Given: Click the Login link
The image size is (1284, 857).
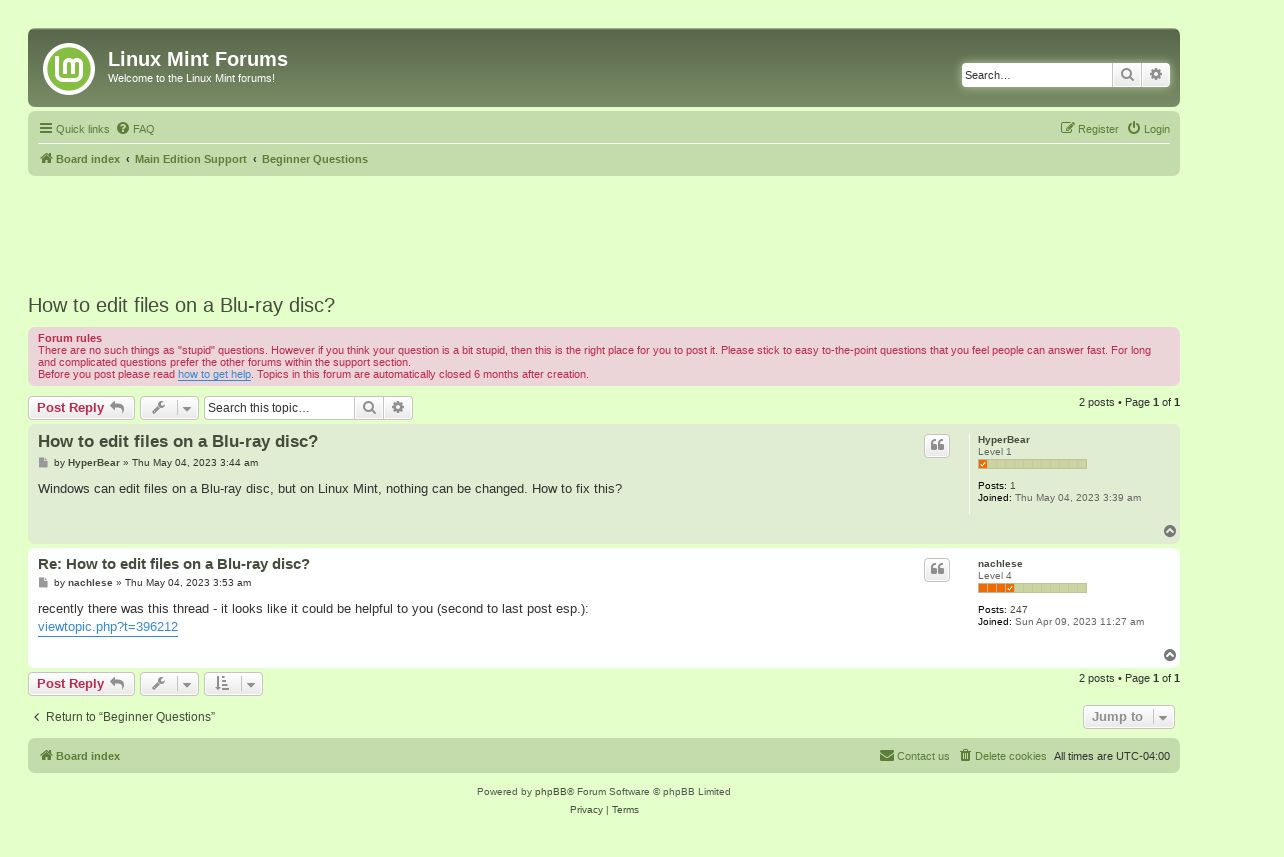Looking at the screenshot, I should pos(1148,129).
